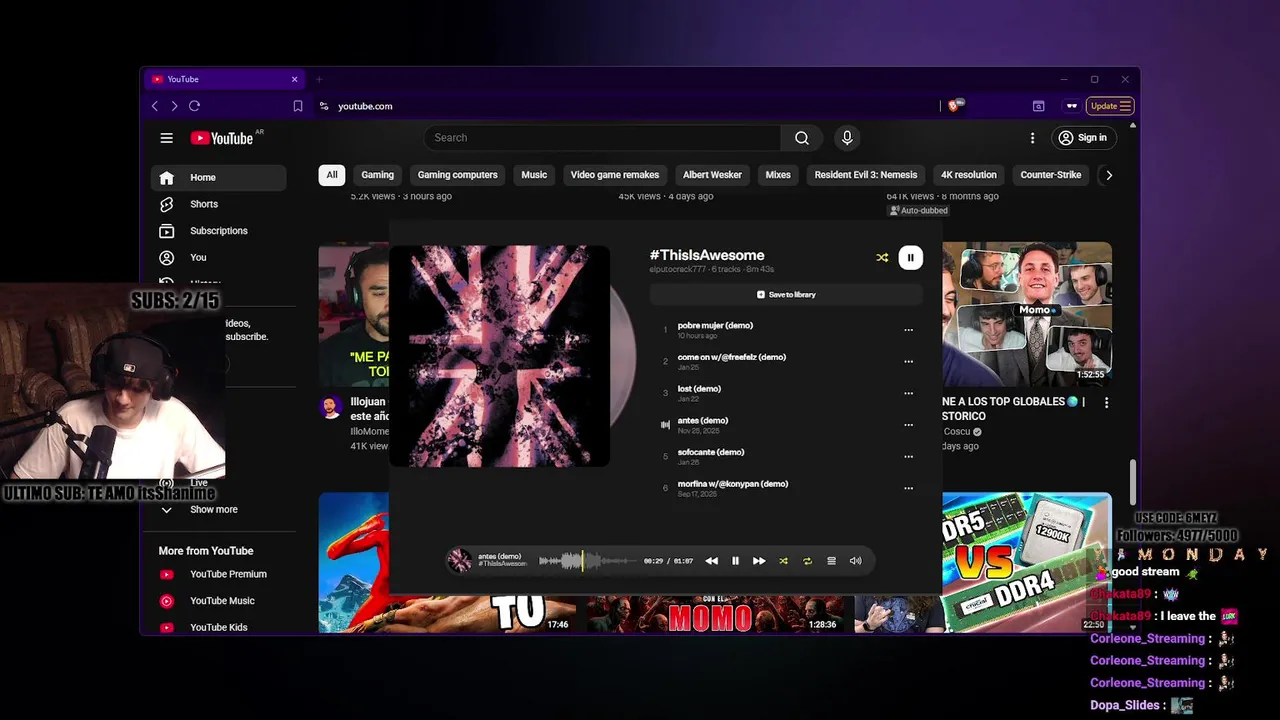Screen dimensions: 1280x720
Task: Toggle shuffle next to #ThisIsAwesome title
Action: coord(882,258)
